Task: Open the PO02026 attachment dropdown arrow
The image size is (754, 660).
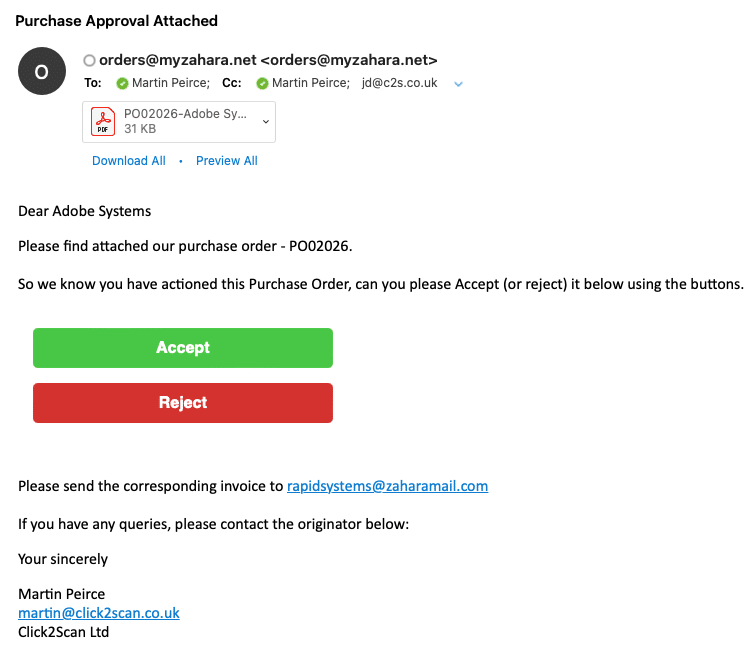Action: coord(265,122)
